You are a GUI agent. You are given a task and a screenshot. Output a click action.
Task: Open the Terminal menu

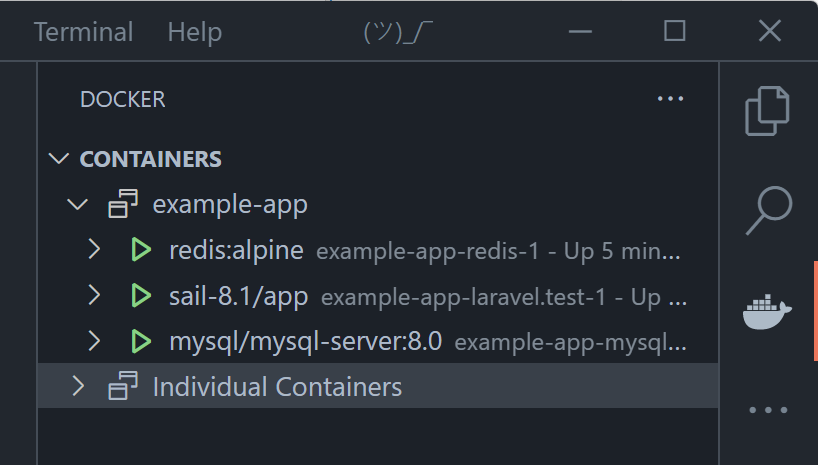(83, 32)
